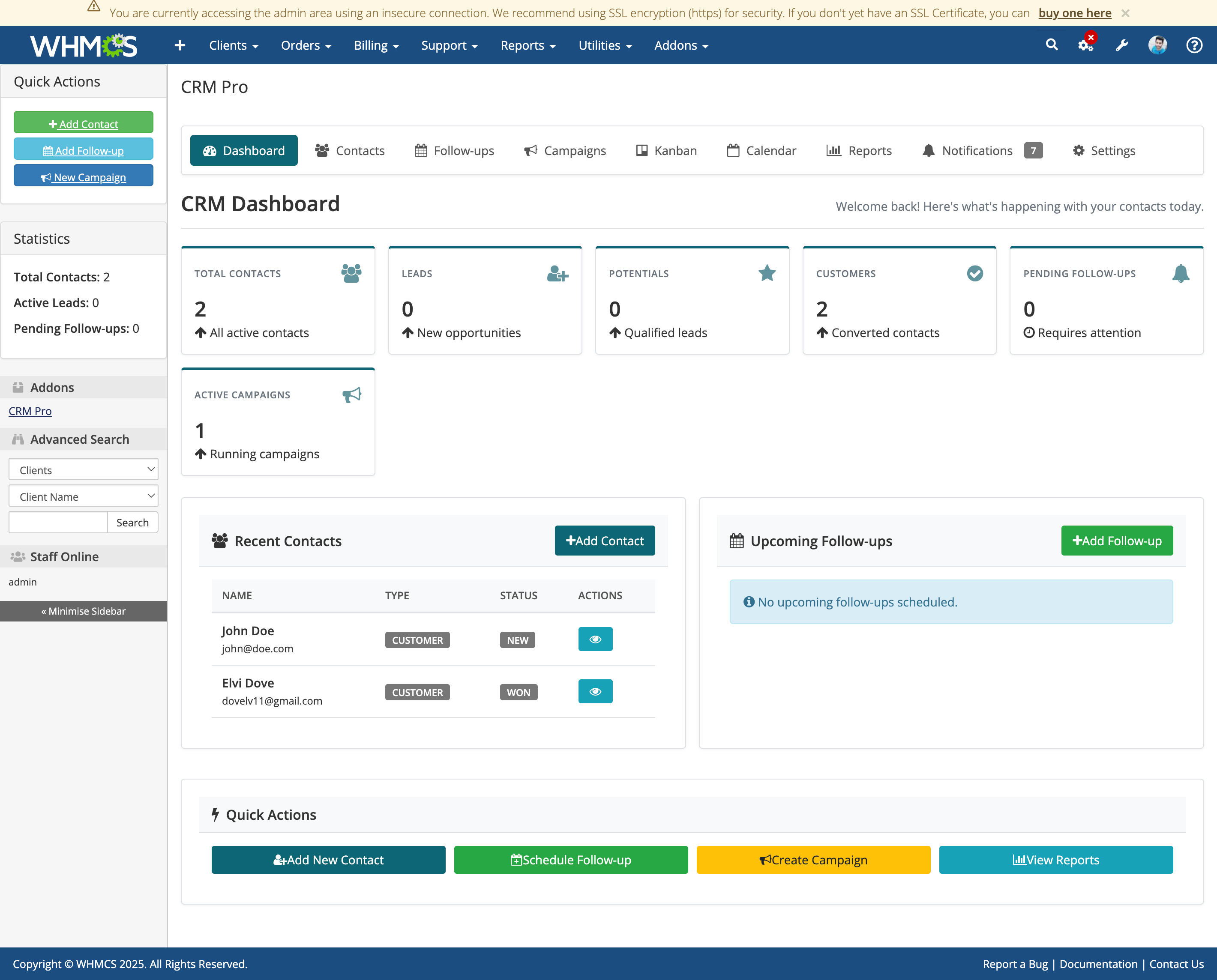This screenshot has width=1217, height=980.
Task: Open the Clients search type dropdown
Action: pos(84,470)
